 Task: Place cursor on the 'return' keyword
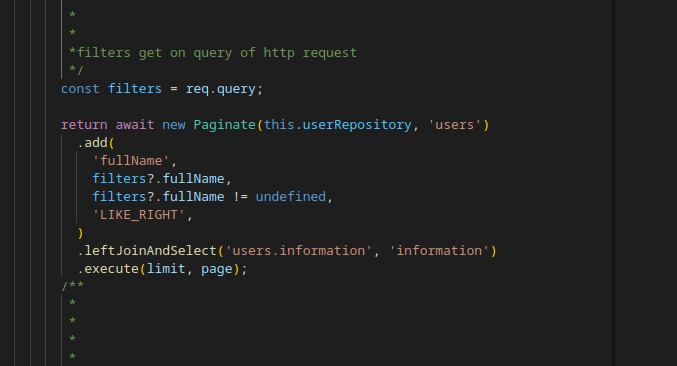tap(84, 125)
